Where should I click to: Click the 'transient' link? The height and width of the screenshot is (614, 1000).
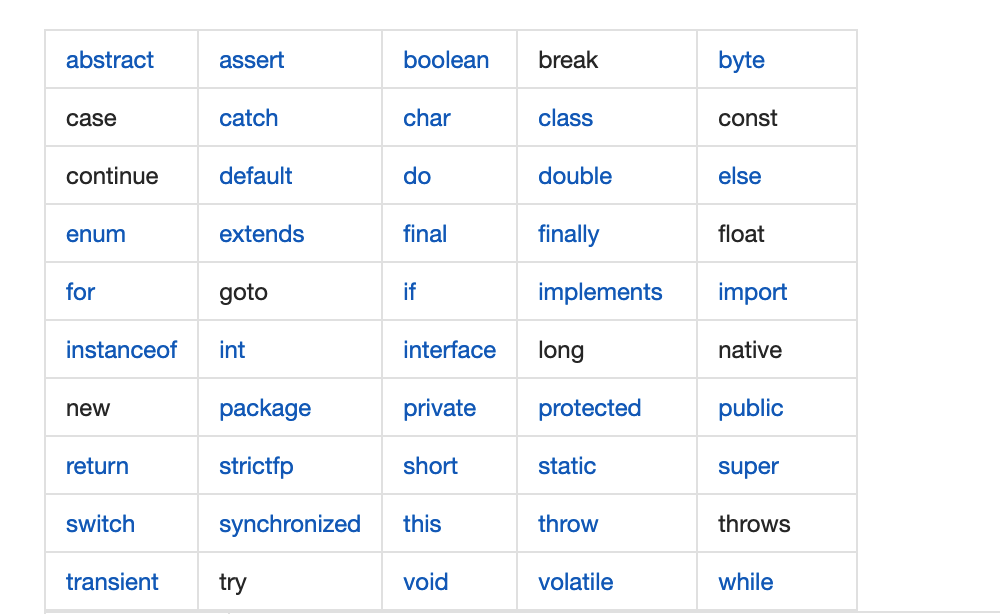(112, 582)
